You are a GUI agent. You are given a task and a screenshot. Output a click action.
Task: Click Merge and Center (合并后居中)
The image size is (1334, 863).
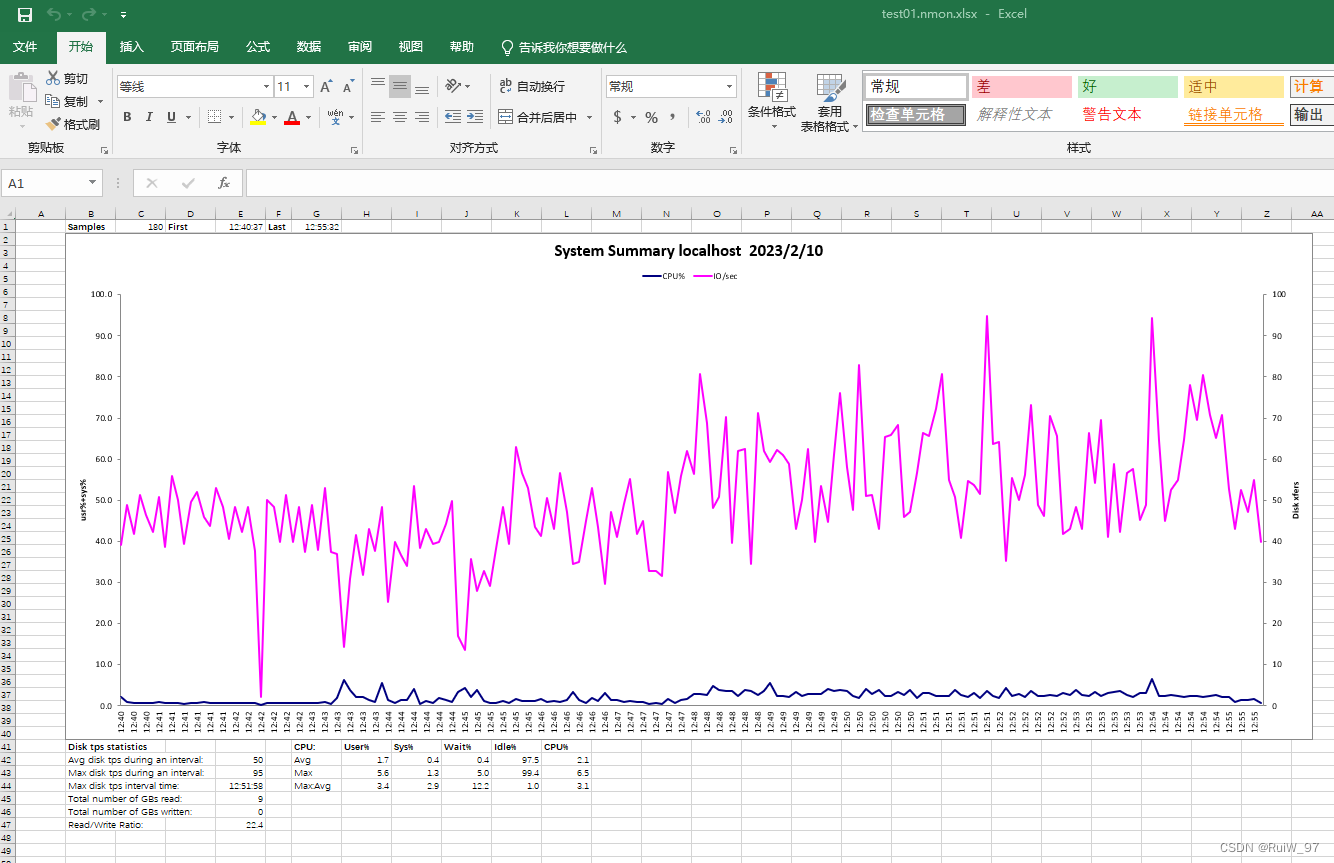click(x=538, y=117)
